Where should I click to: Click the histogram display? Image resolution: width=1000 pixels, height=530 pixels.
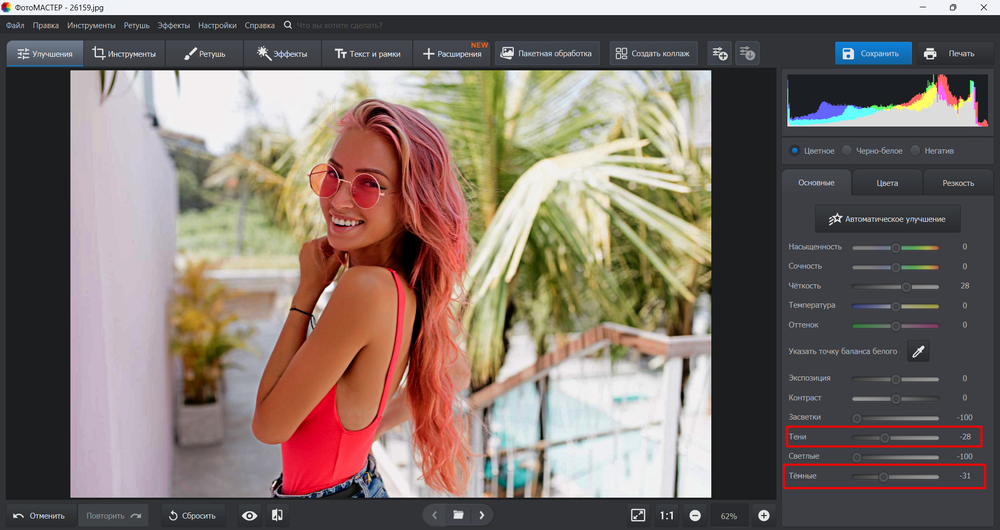pos(887,100)
